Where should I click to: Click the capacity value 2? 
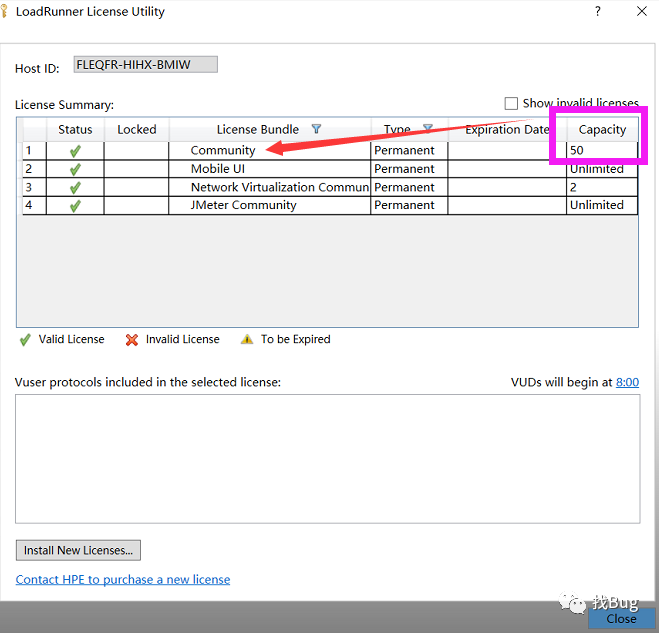(x=573, y=187)
